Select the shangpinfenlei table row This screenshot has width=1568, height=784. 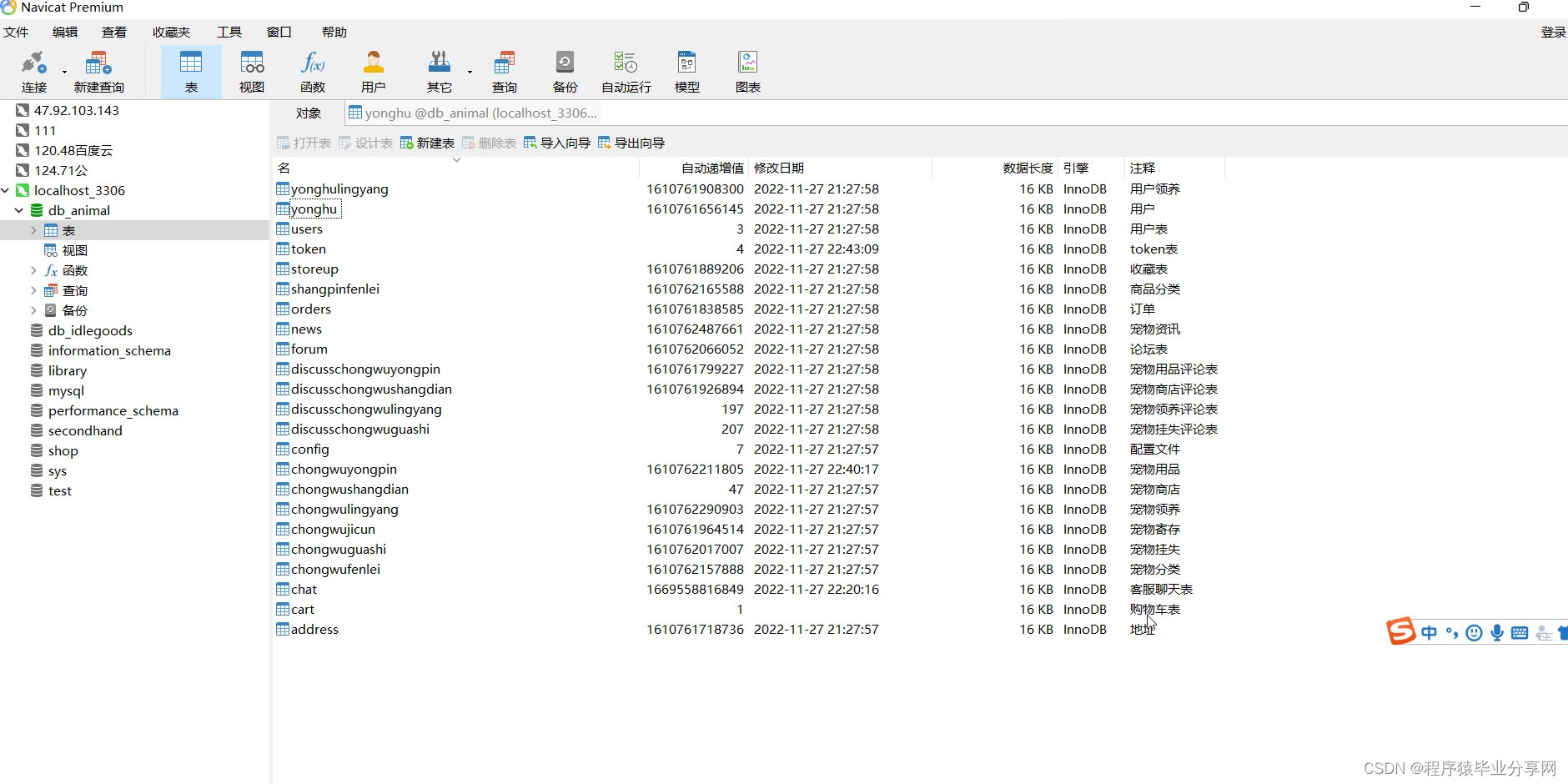pyautogui.click(x=749, y=289)
